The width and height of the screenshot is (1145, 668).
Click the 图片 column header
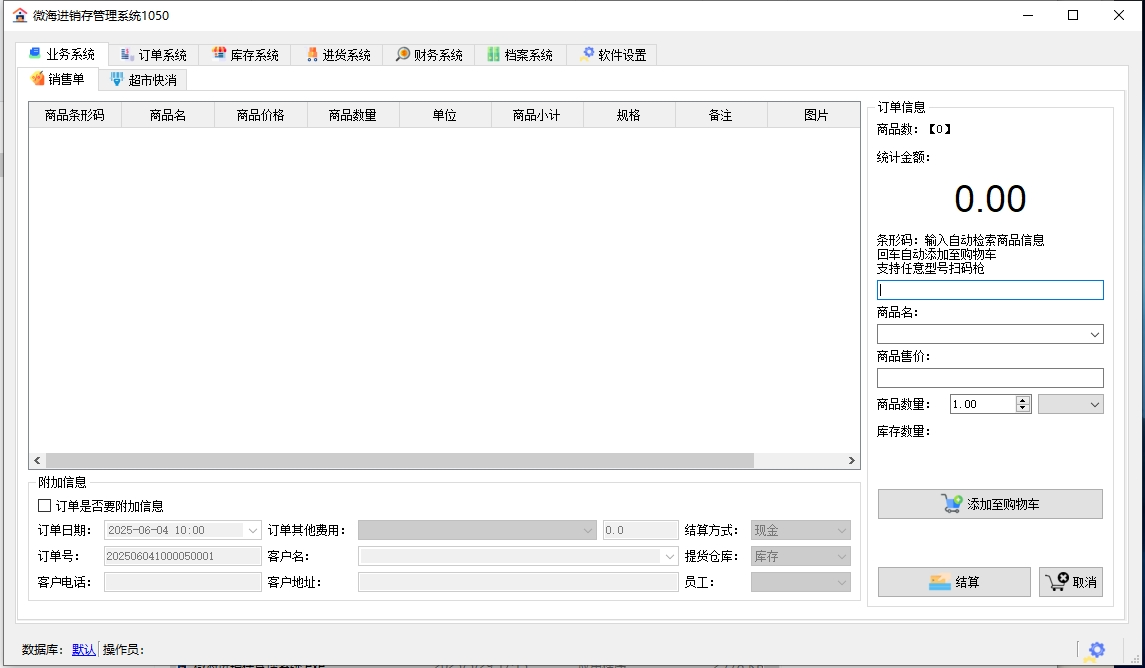[816, 115]
